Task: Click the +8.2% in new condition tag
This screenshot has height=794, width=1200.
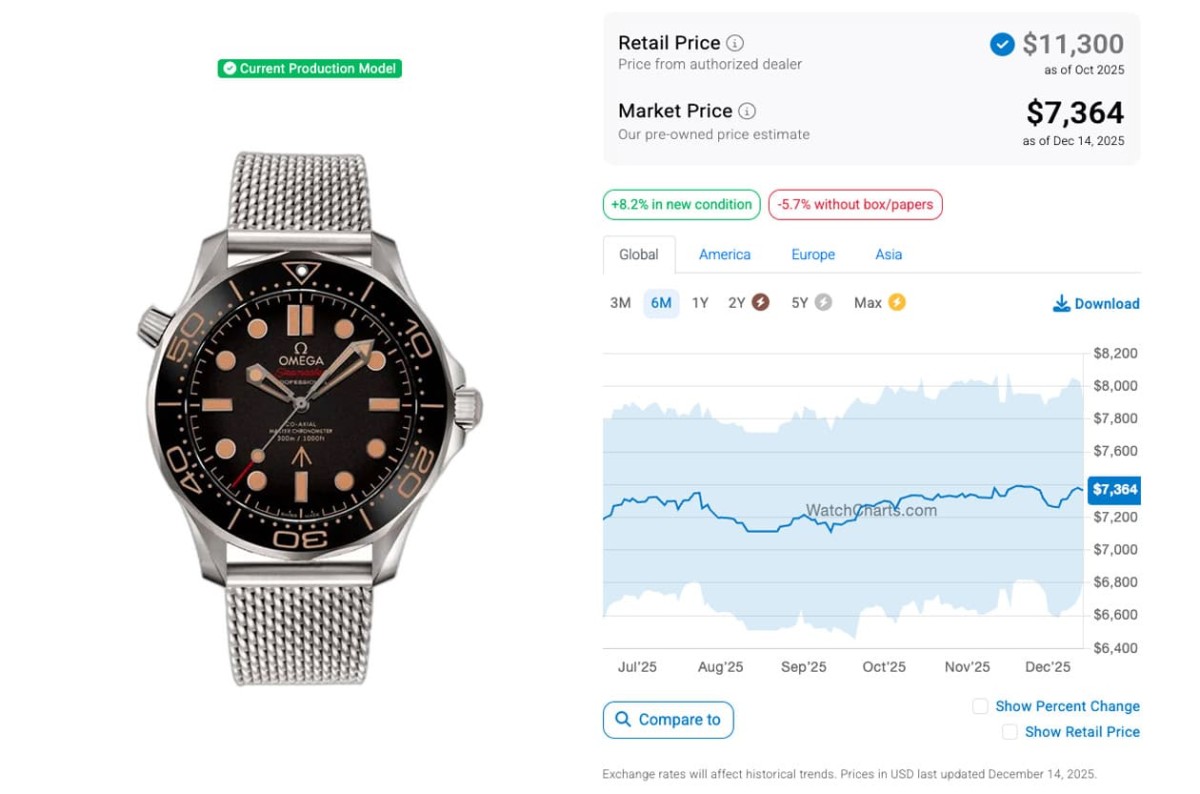Action: point(681,205)
